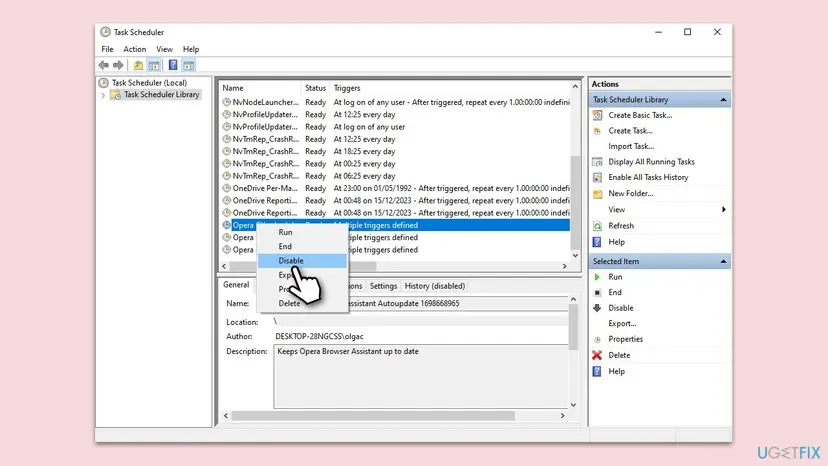Select the OneDrive Per-Ma... task row
The height and width of the screenshot is (466, 828).
point(395,188)
